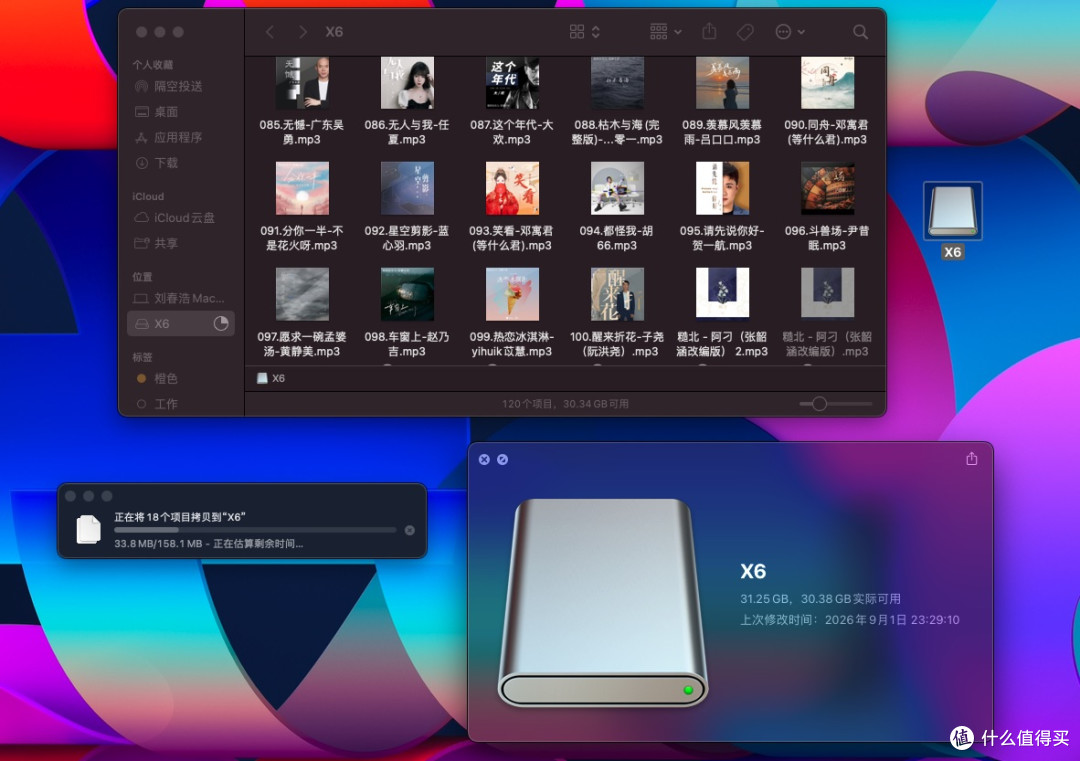Open the tag editor in toolbar
This screenshot has width=1080, height=761.
745,32
